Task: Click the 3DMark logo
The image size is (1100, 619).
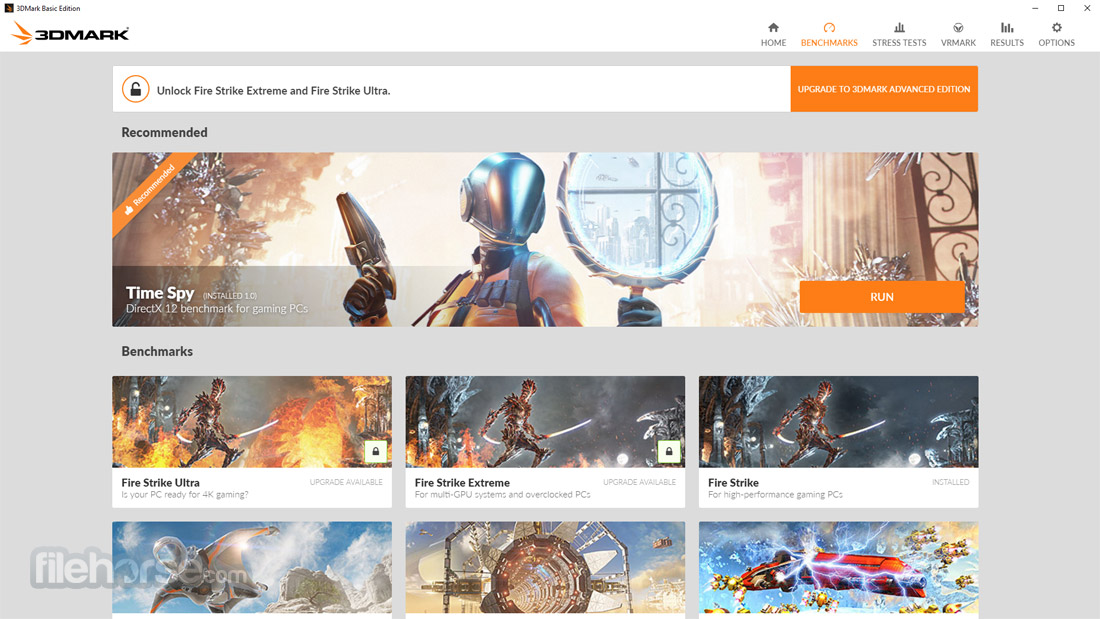Action: tap(70, 33)
